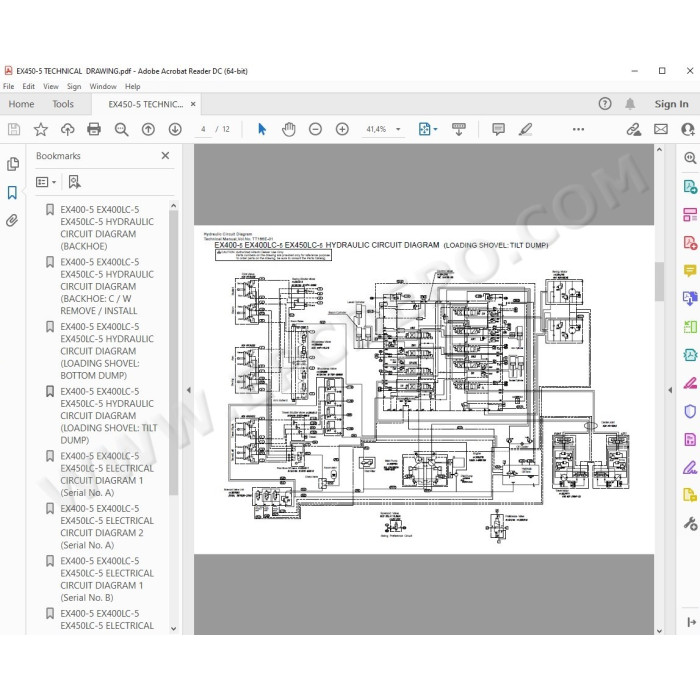
Task: Open the Edit menu
Action: [29, 87]
